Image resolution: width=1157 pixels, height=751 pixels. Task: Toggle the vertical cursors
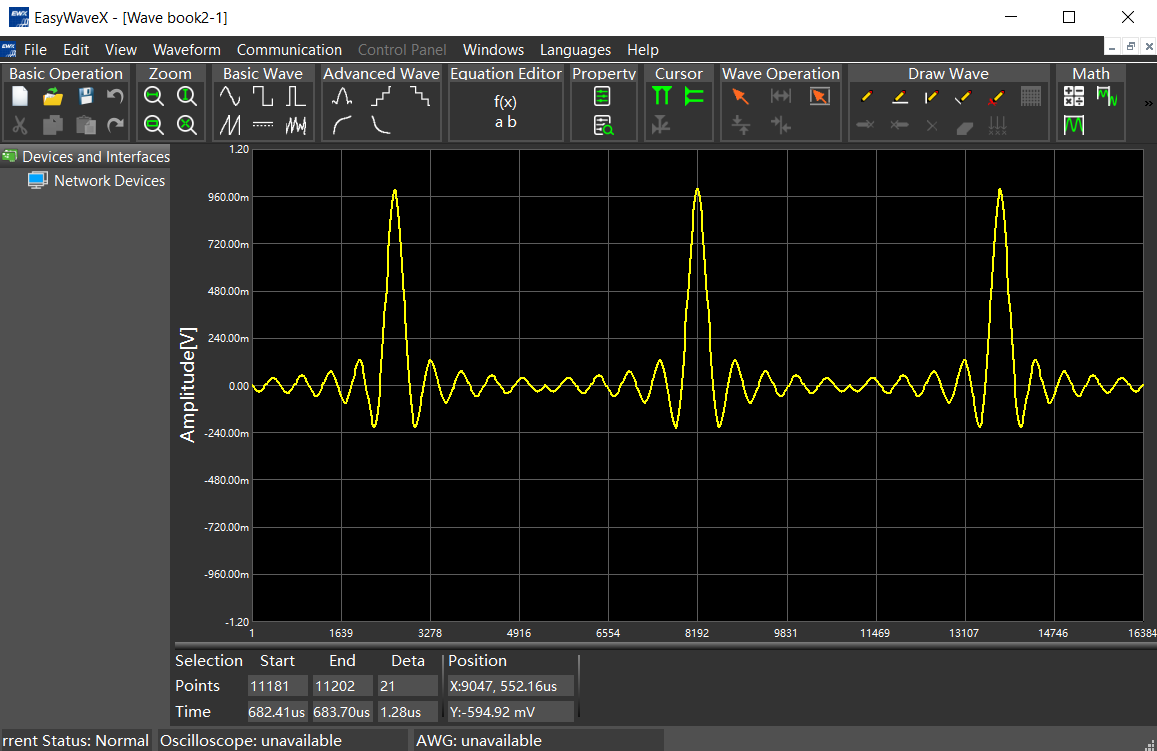pyautogui.click(x=662, y=97)
